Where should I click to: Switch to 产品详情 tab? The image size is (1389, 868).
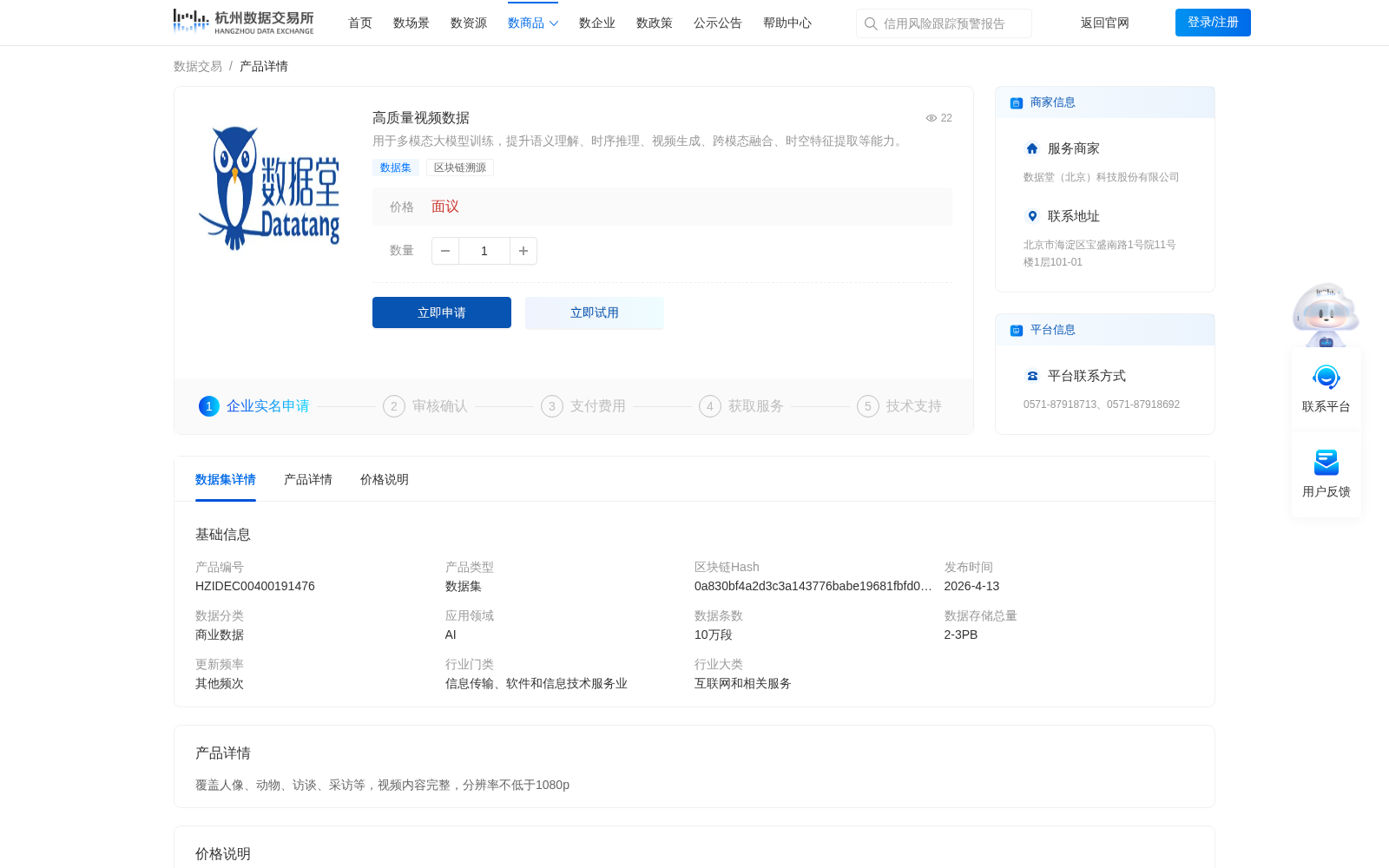pyautogui.click(x=308, y=479)
